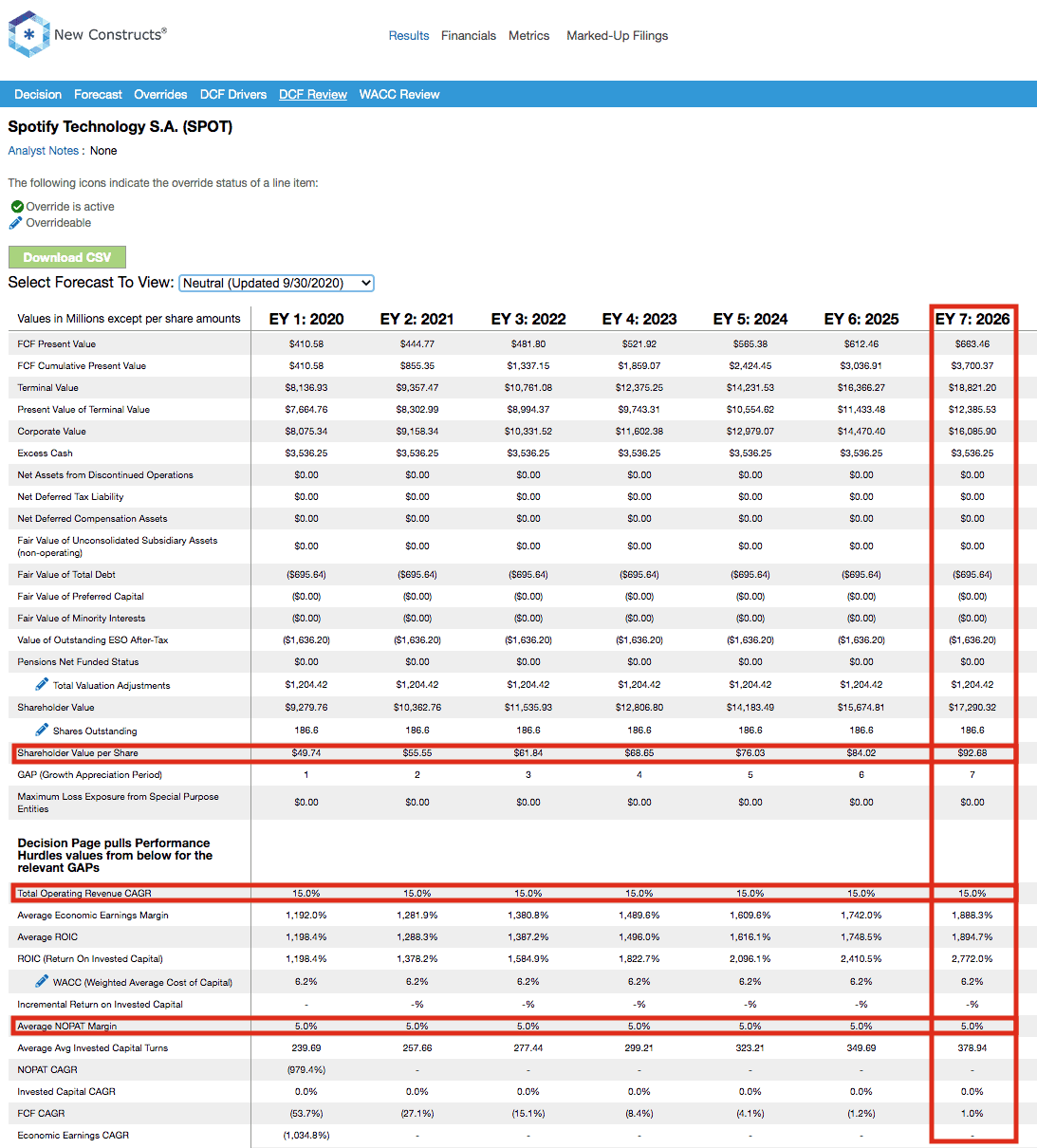Click the Spotify Technology S.A. (SPOT) heading
Image resolution: width=1037 pixels, height=1148 pixels.
[x=120, y=126]
